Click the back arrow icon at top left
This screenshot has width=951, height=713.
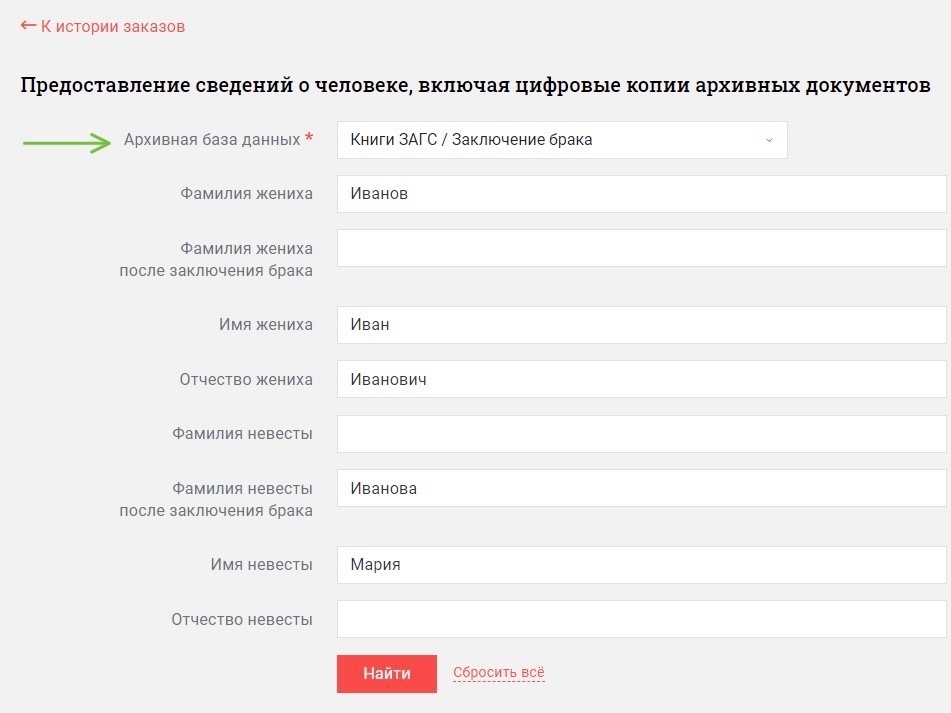(28, 26)
